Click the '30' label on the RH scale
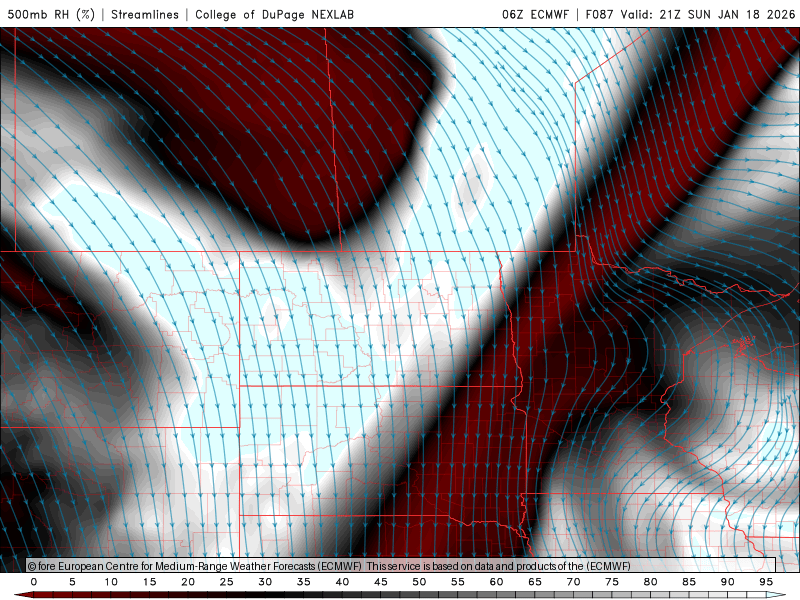The image size is (800, 600). point(265,582)
